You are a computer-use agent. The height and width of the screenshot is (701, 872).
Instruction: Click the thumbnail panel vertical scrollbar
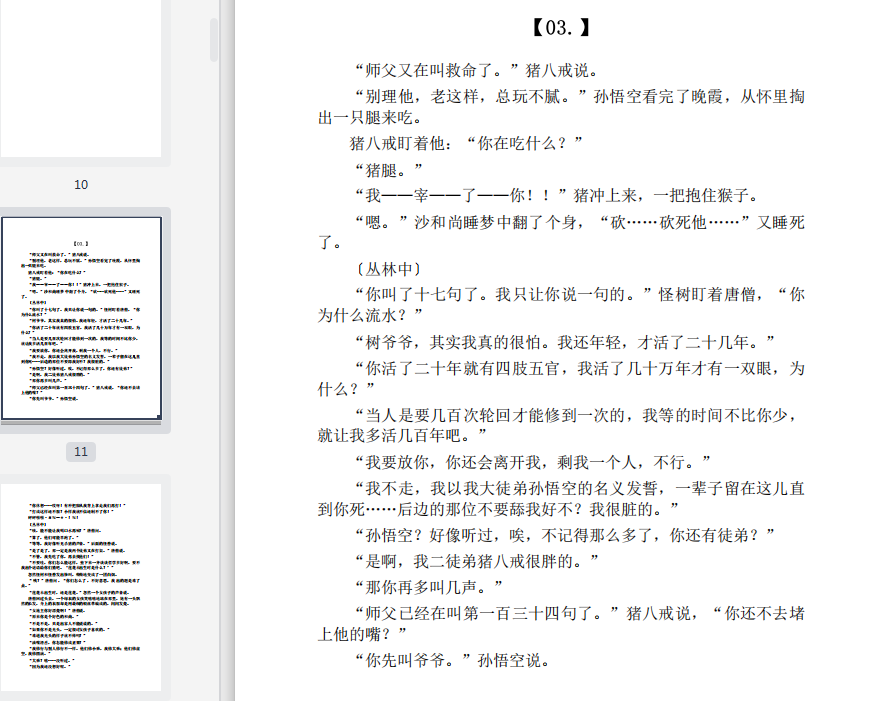click(214, 39)
